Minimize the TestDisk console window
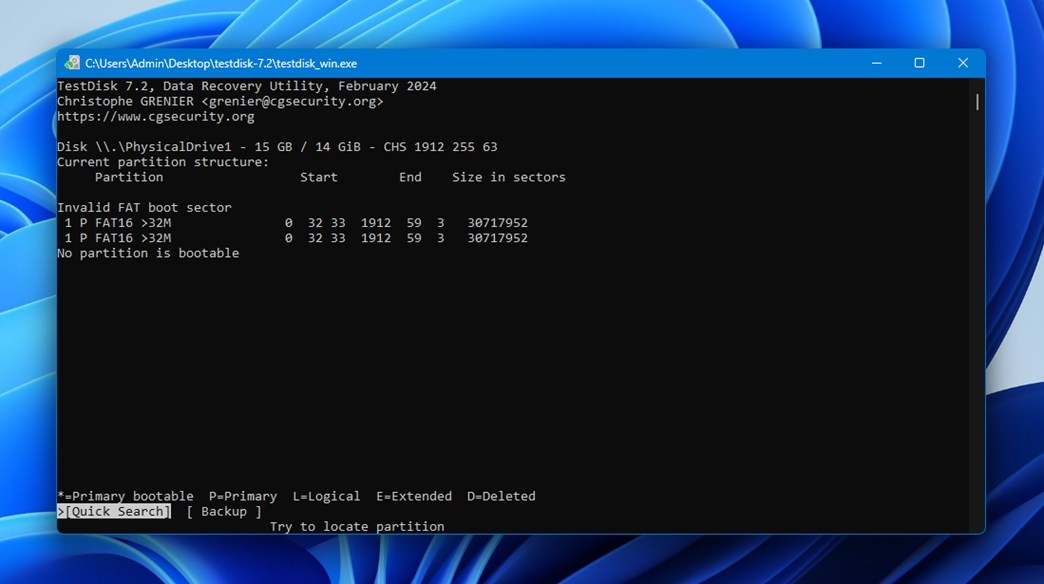Image resolution: width=1044 pixels, height=584 pixels. point(876,63)
